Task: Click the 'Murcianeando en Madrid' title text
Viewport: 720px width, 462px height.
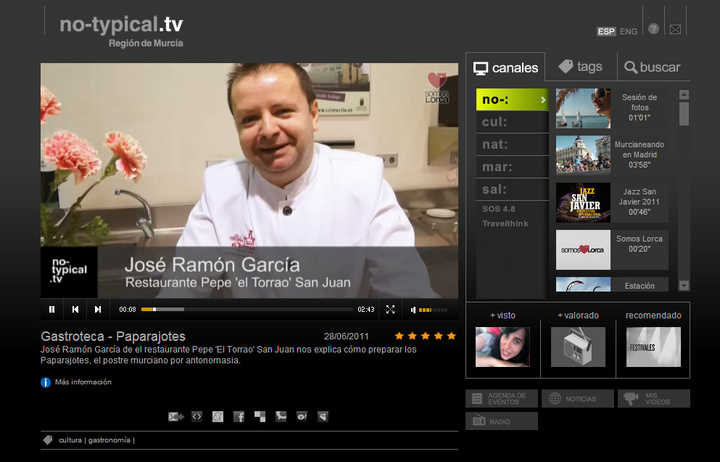Action: 639,149
